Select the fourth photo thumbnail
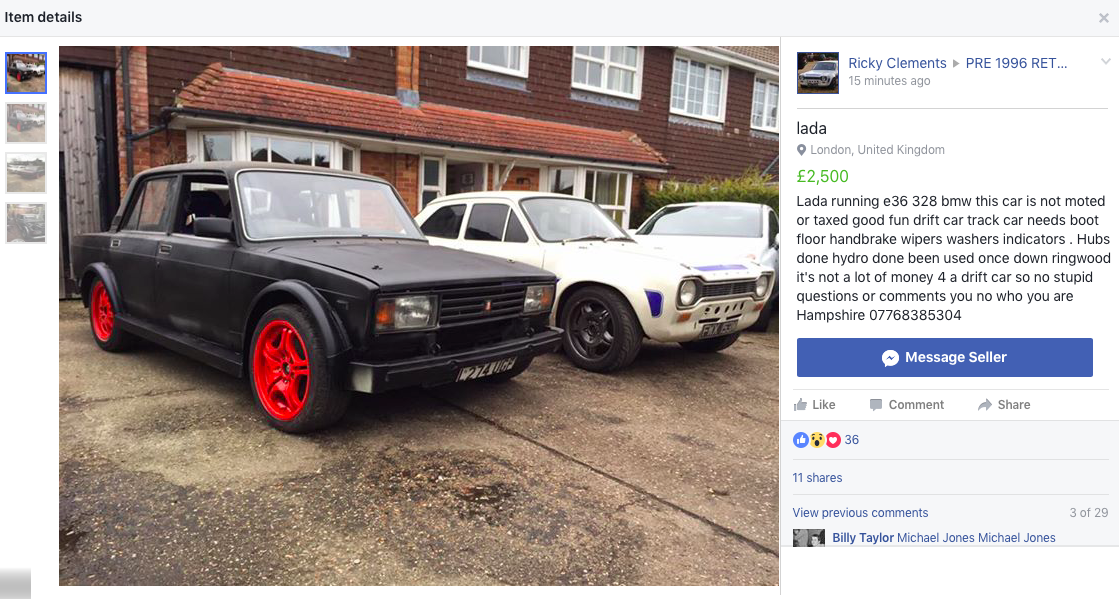1119x599 pixels. (26, 223)
